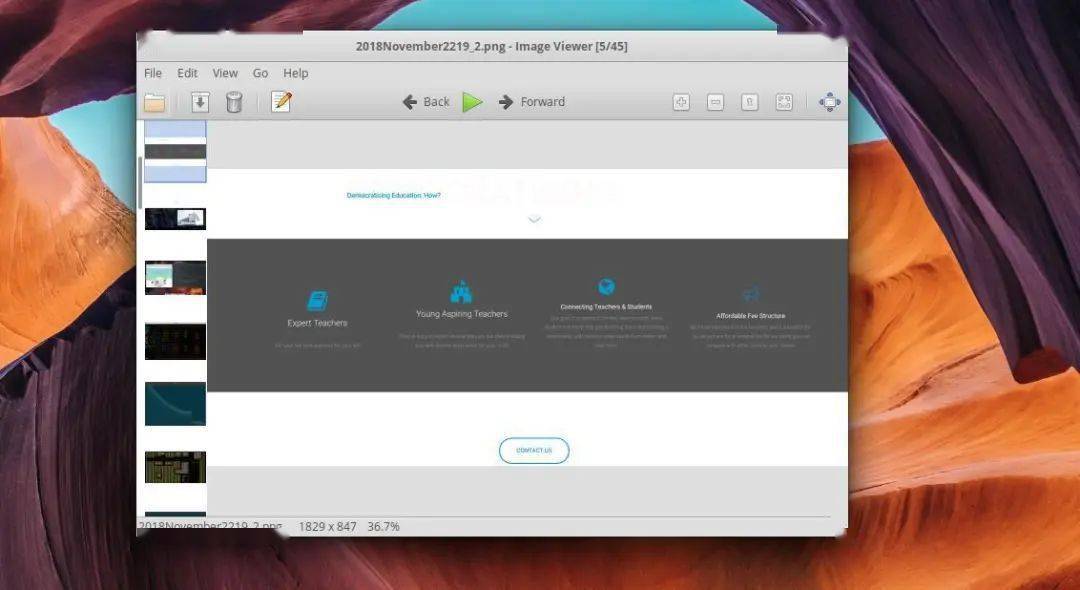Click the thumbnail pane vertical scrollbar
This screenshot has width=1080, height=590.
(x=140, y=182)
